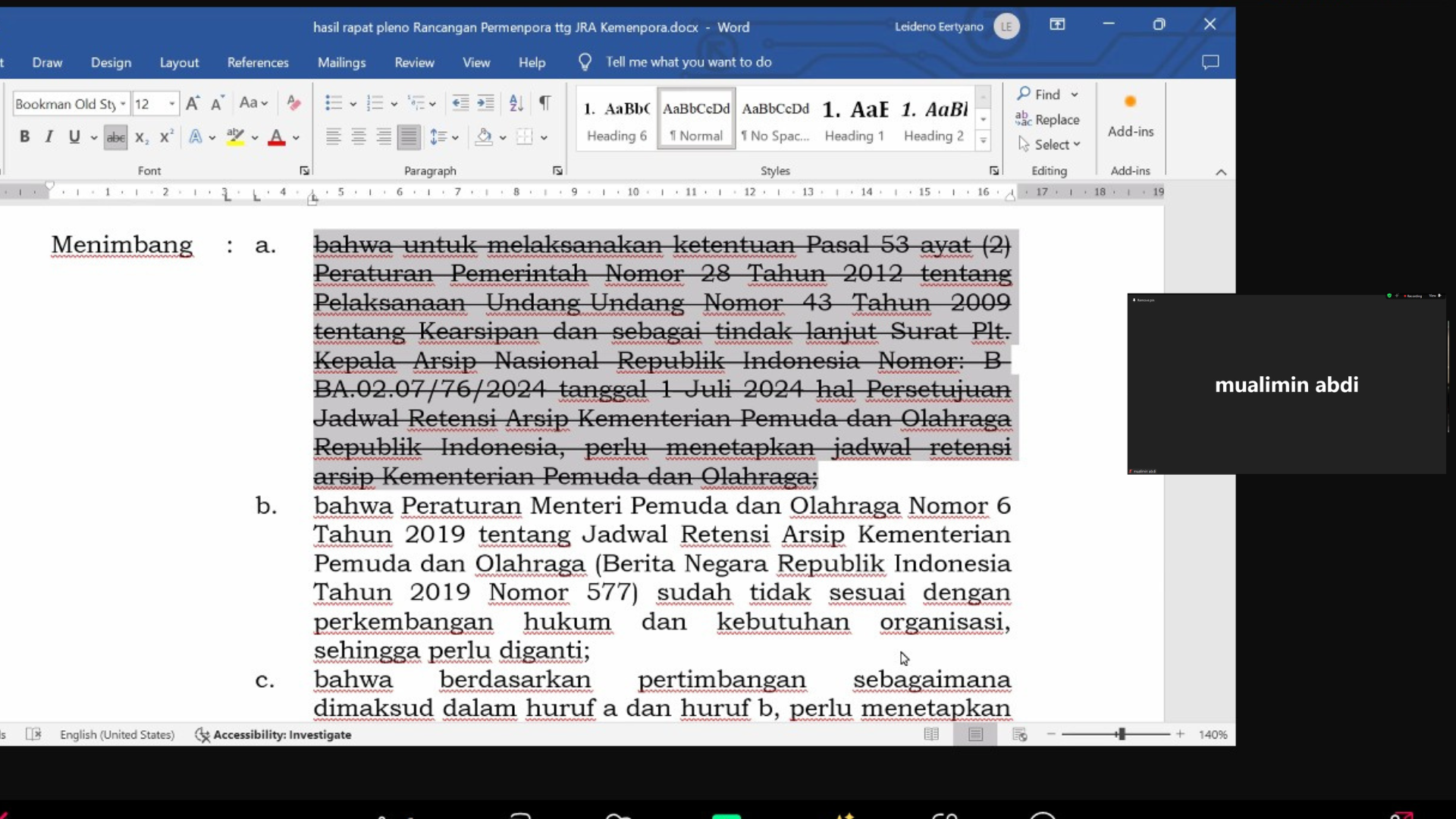
Task: Click Tell me what you want to do
Action: click(x=688, y=62)
